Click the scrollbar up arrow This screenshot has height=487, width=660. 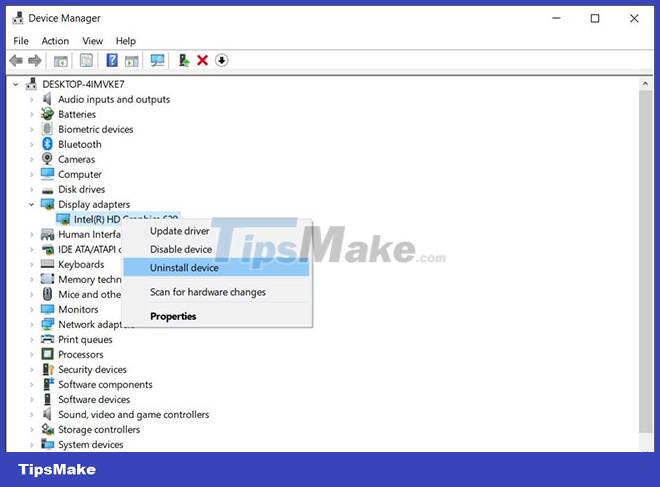(645, 84)
